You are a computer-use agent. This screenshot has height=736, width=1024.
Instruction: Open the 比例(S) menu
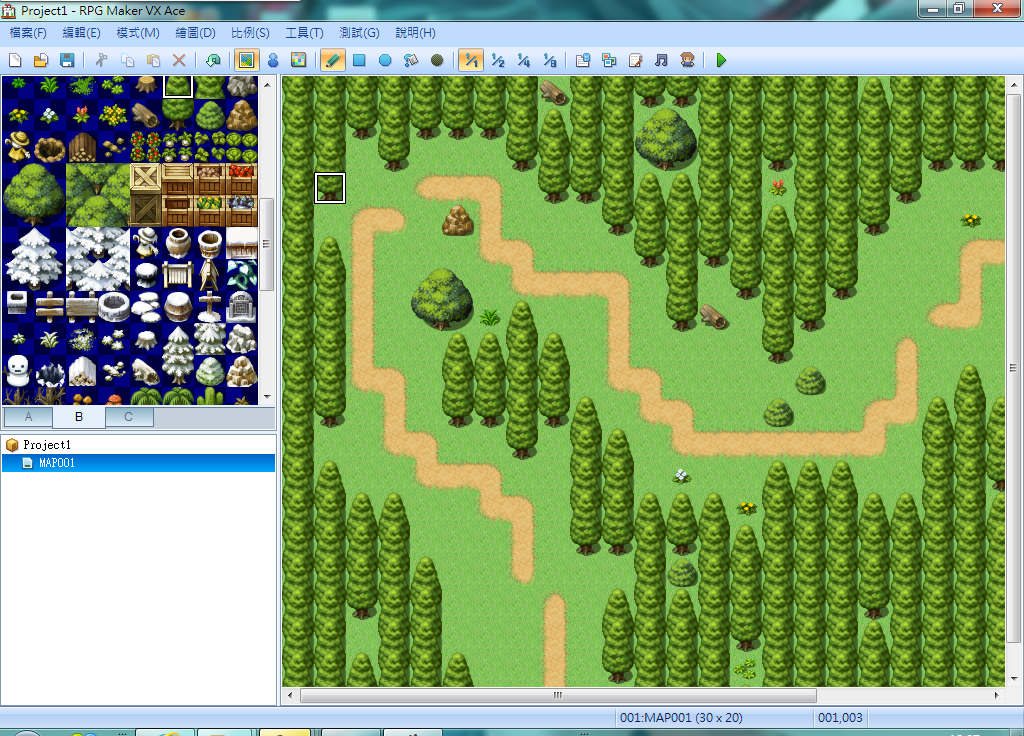coord(250,33)
